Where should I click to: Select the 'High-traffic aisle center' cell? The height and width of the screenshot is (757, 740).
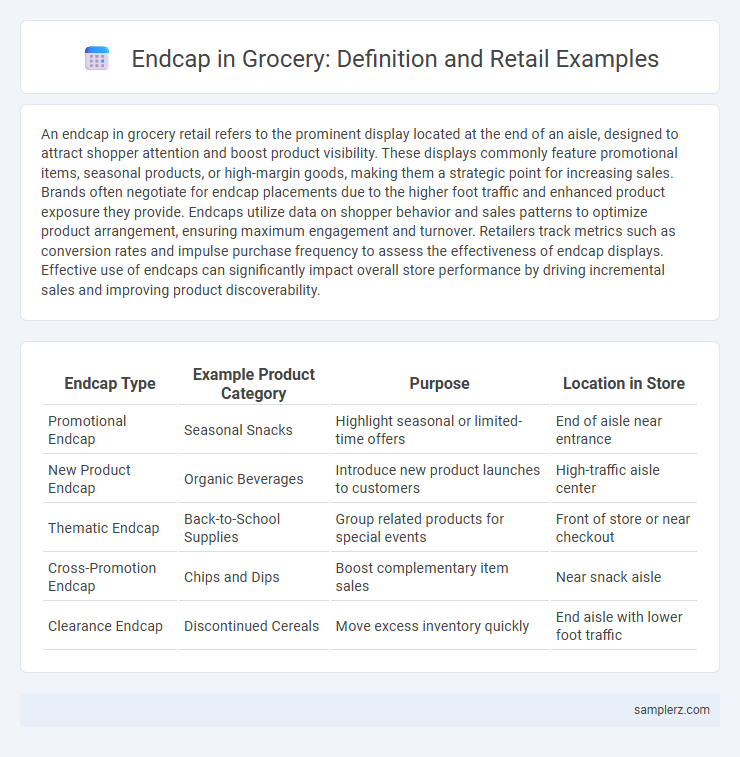(624, 479)
